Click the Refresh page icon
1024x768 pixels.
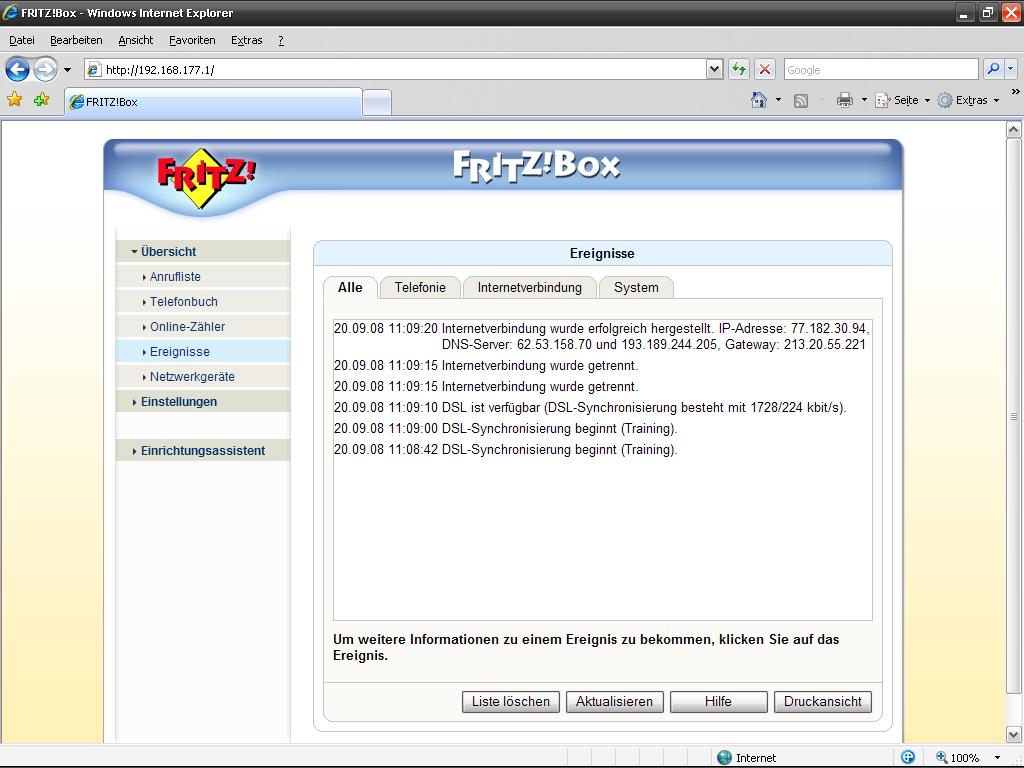coord(739,69)
